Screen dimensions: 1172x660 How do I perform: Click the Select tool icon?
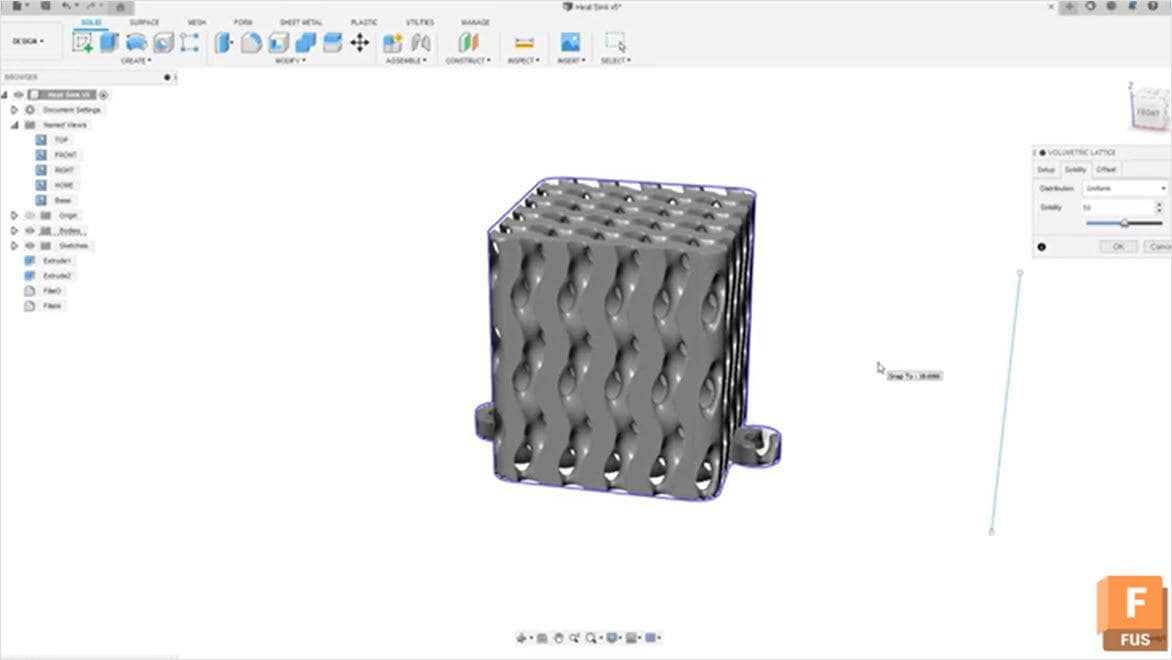[x=615, y=42]
